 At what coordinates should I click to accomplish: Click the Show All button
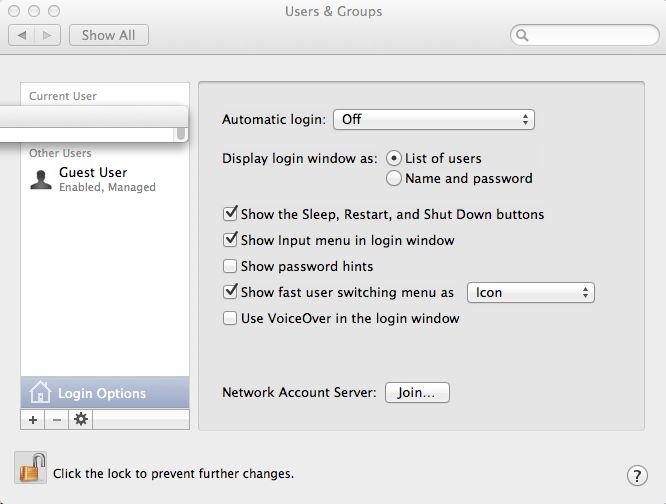(x=109, y=35)
